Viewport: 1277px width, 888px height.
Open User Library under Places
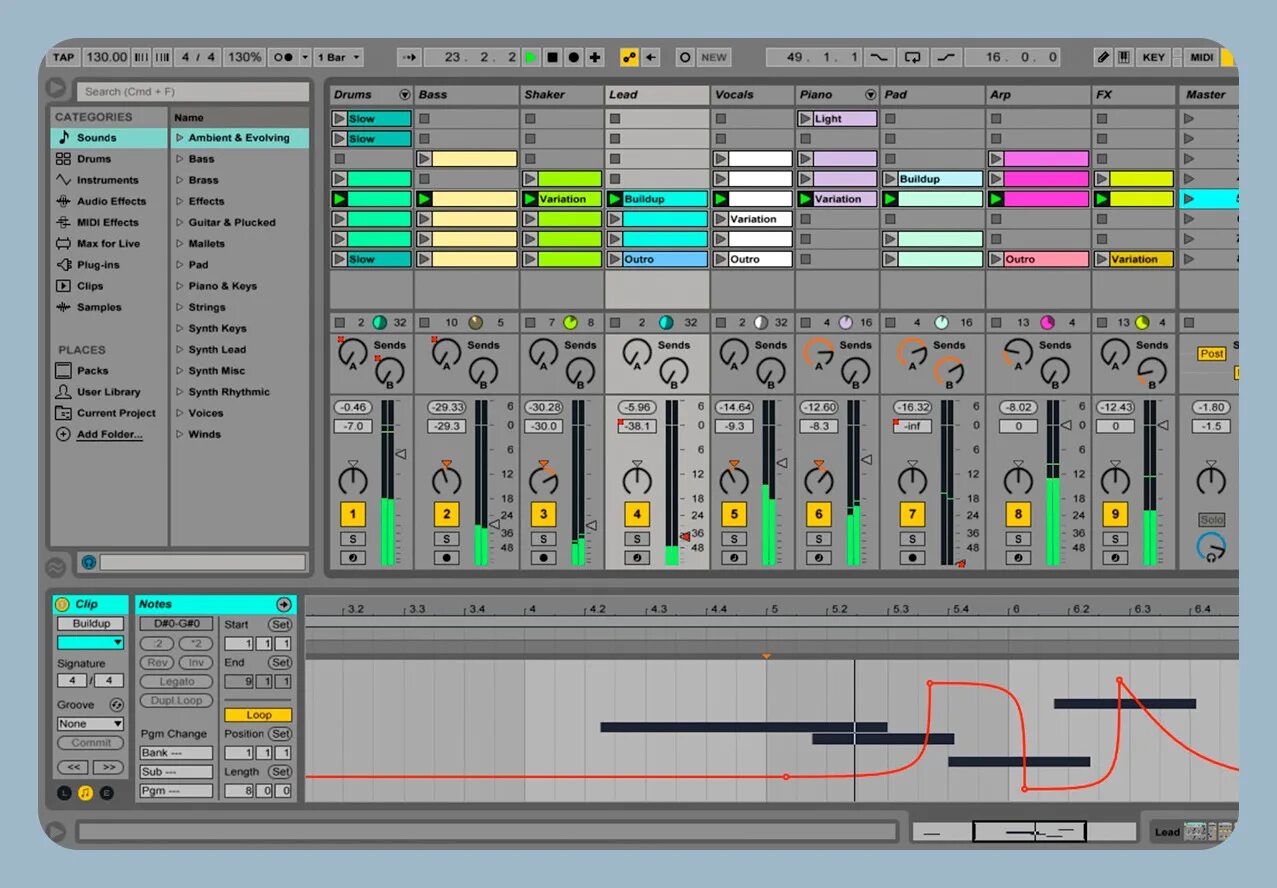[x=109, y=392]
